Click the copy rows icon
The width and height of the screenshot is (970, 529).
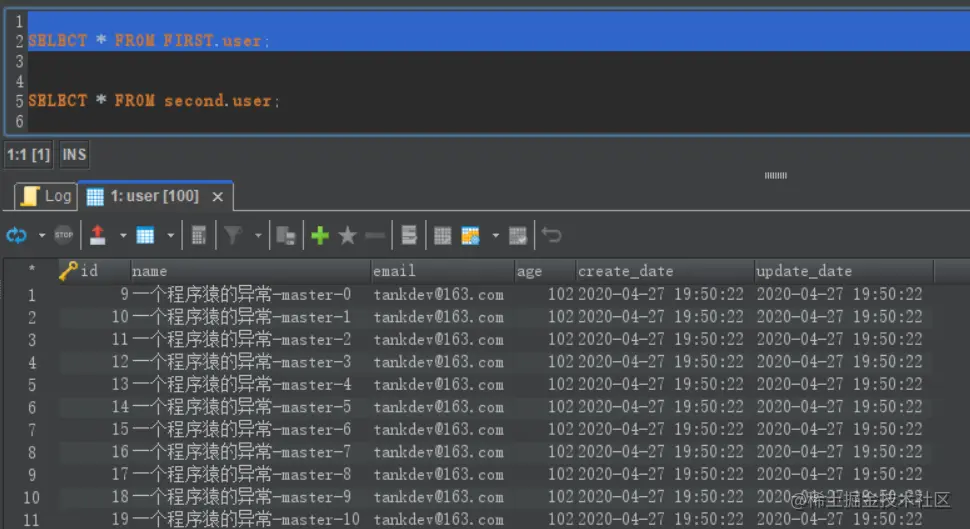(x=286, y=236)
